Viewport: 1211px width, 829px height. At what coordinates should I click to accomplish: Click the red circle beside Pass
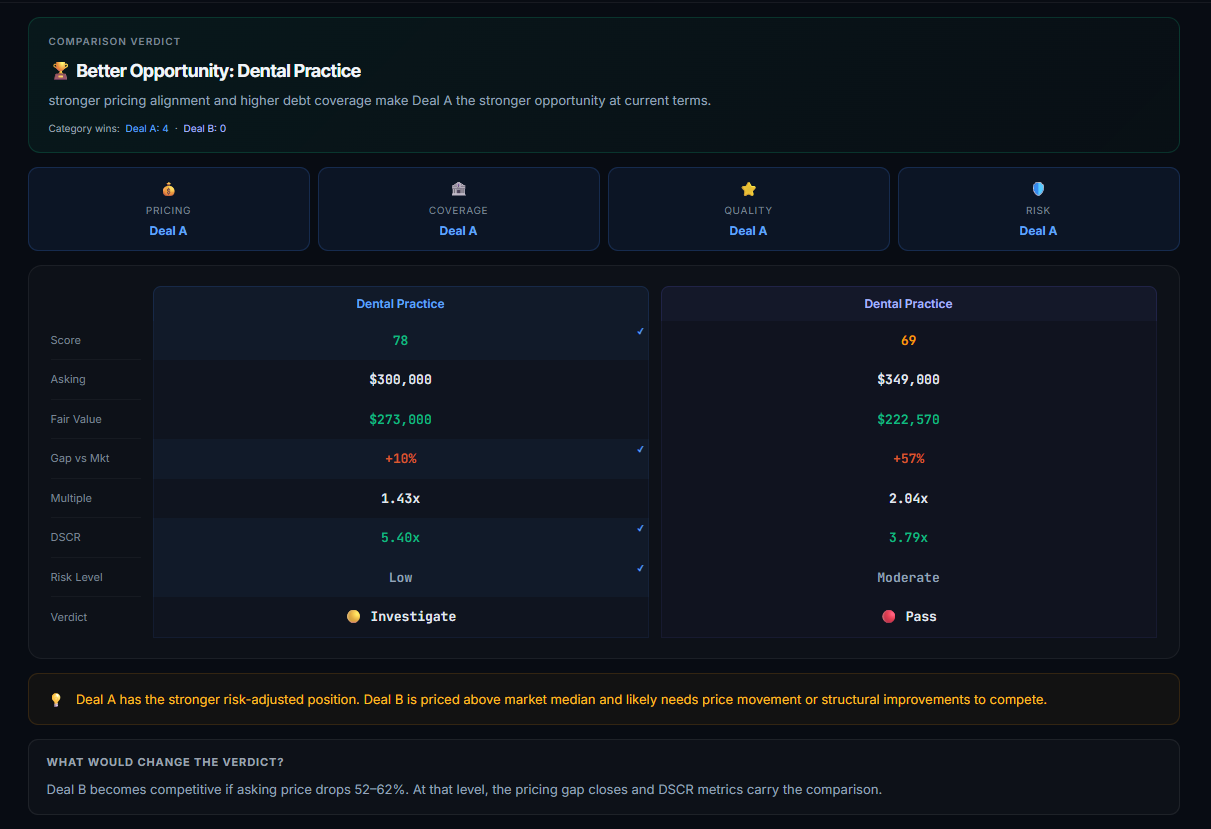point(888,617)
